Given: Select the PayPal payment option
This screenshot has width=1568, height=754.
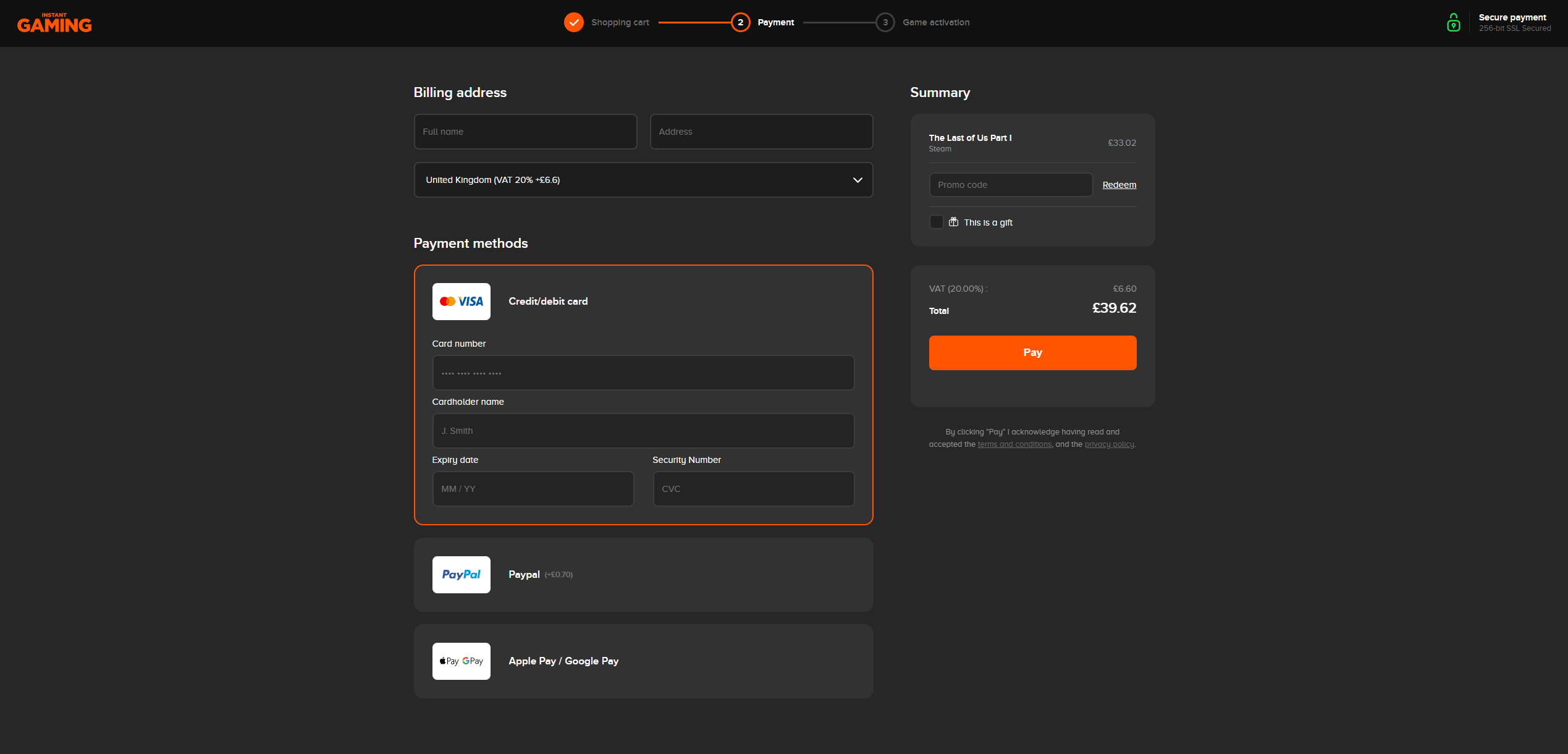Looking at the screenshot, I should point(643,575).
